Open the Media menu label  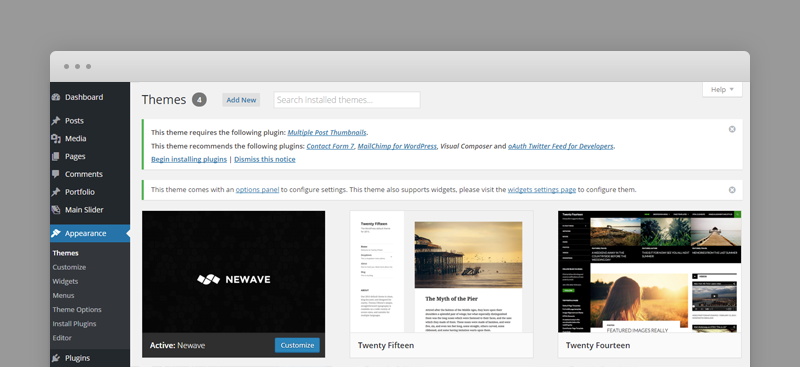point(76,138)
